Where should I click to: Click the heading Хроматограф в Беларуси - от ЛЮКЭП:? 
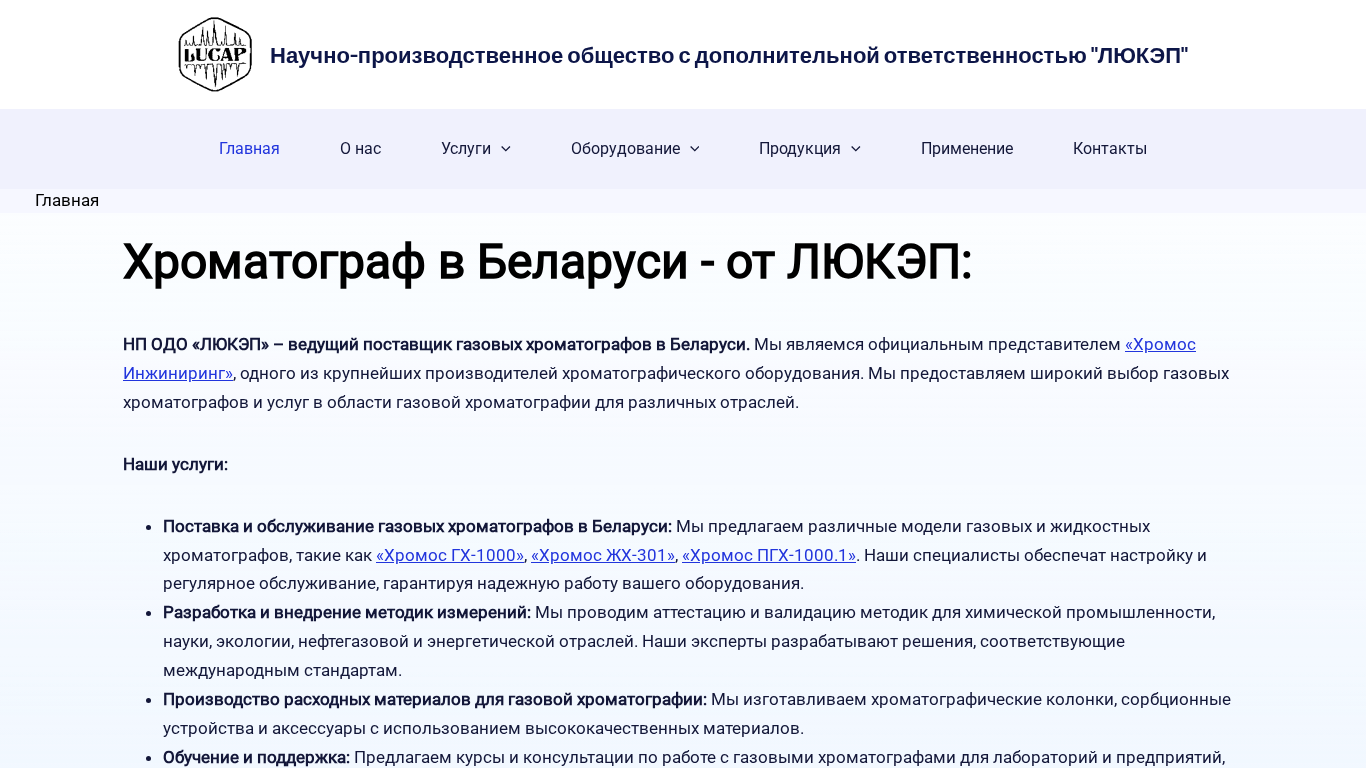(x=547, y=262)
